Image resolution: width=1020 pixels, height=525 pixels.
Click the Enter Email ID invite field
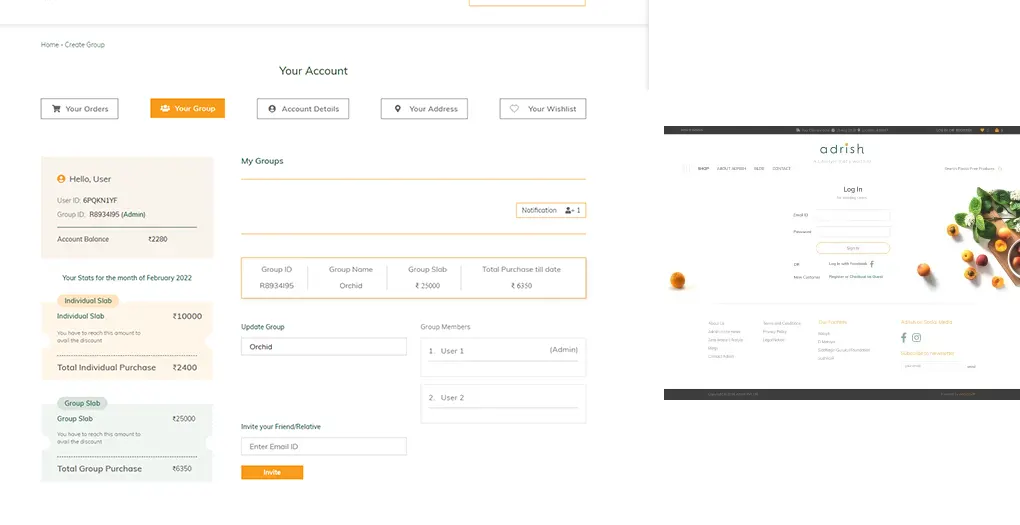click(x=323, y=447)
